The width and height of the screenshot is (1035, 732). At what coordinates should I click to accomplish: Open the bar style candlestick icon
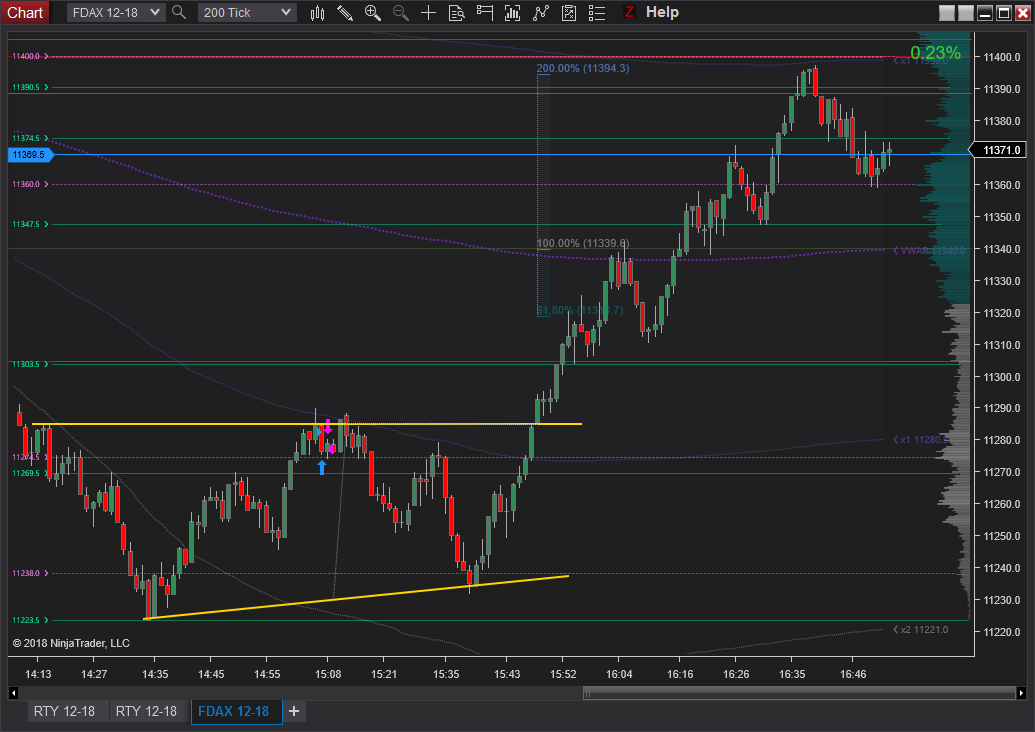point(317,13)
